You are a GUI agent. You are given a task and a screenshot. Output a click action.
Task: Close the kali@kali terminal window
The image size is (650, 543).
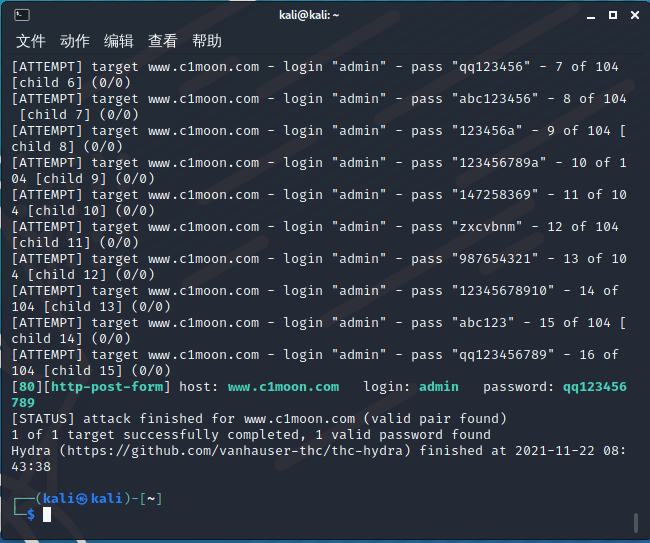coord(635,15)
